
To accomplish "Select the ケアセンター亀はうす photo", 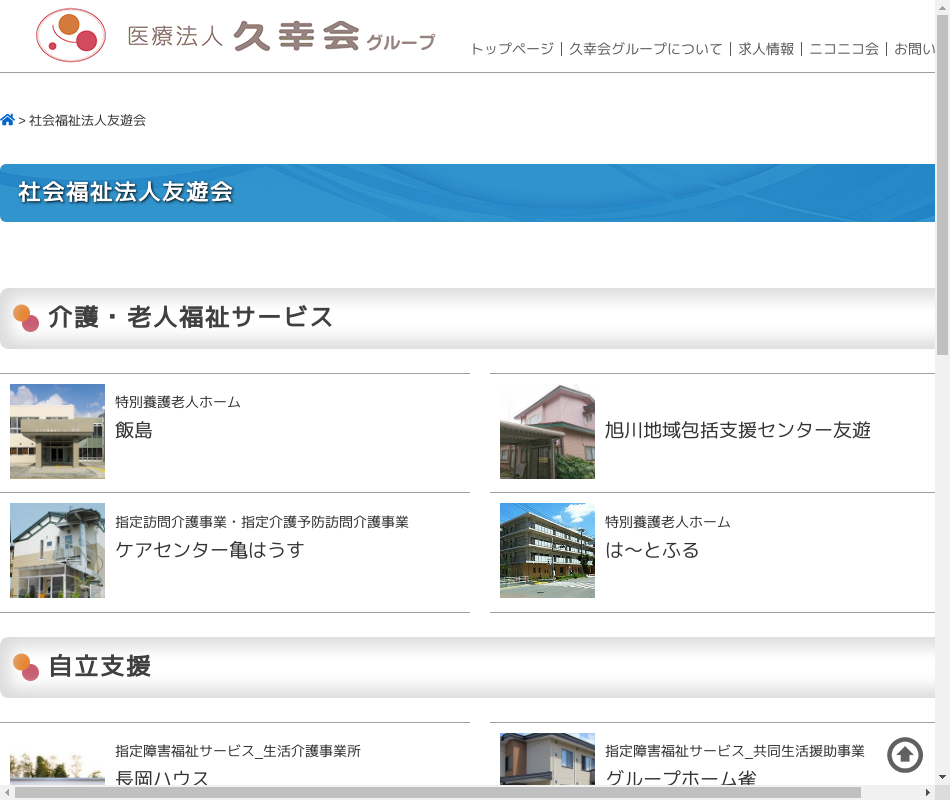I will pyautogui.click(x=57, y=550).
